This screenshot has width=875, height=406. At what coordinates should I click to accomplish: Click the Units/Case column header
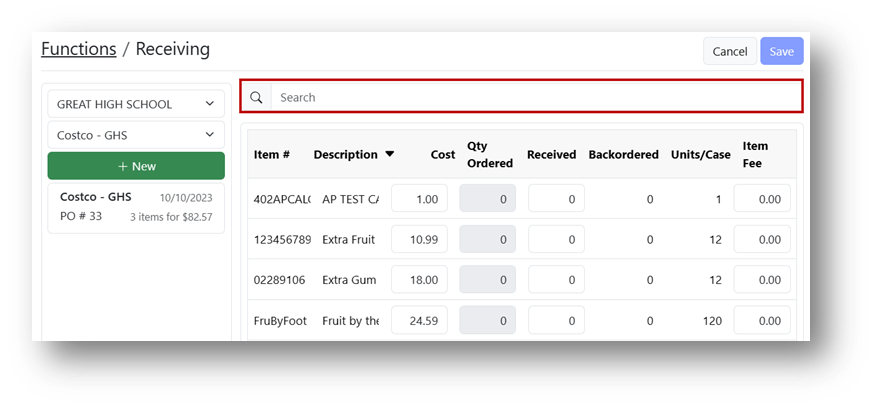tap(700, 154)
